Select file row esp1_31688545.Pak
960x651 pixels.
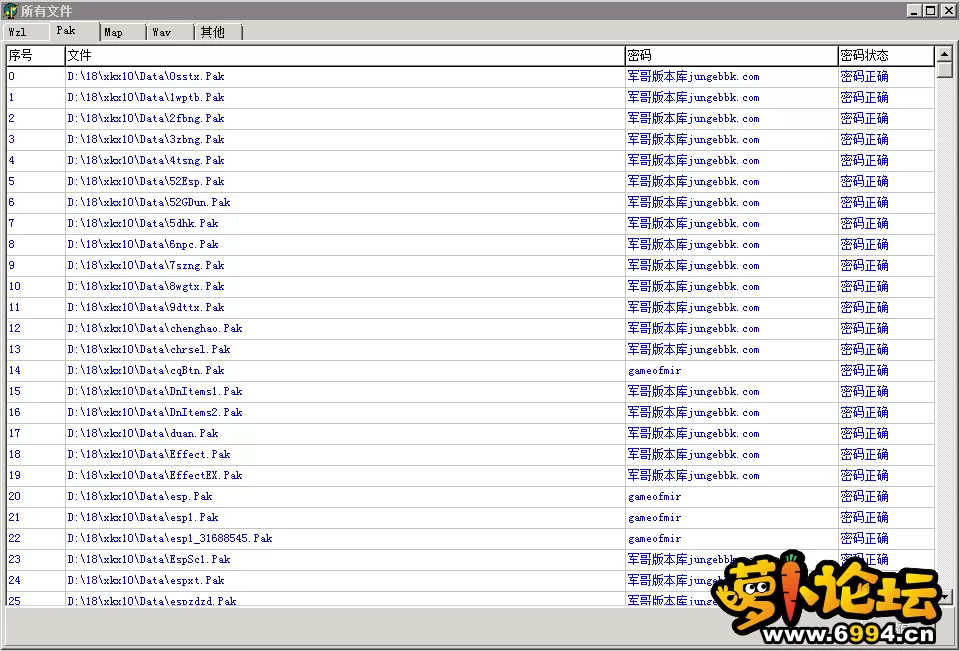[x=470, y=538]
